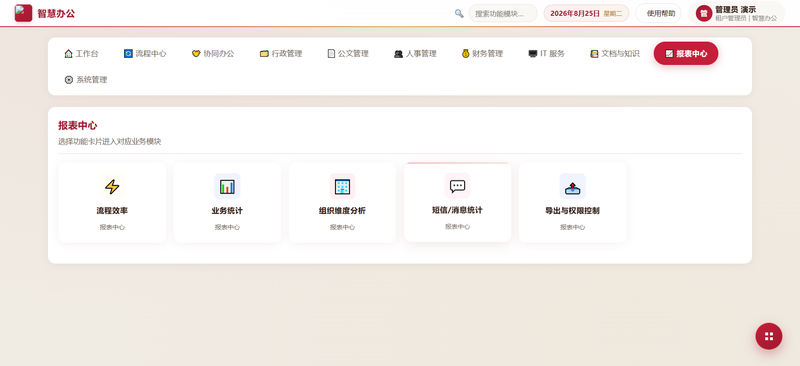Click the 管 user avatar circle
Screen dimensions: 800x366
click(x=704, y=13)
